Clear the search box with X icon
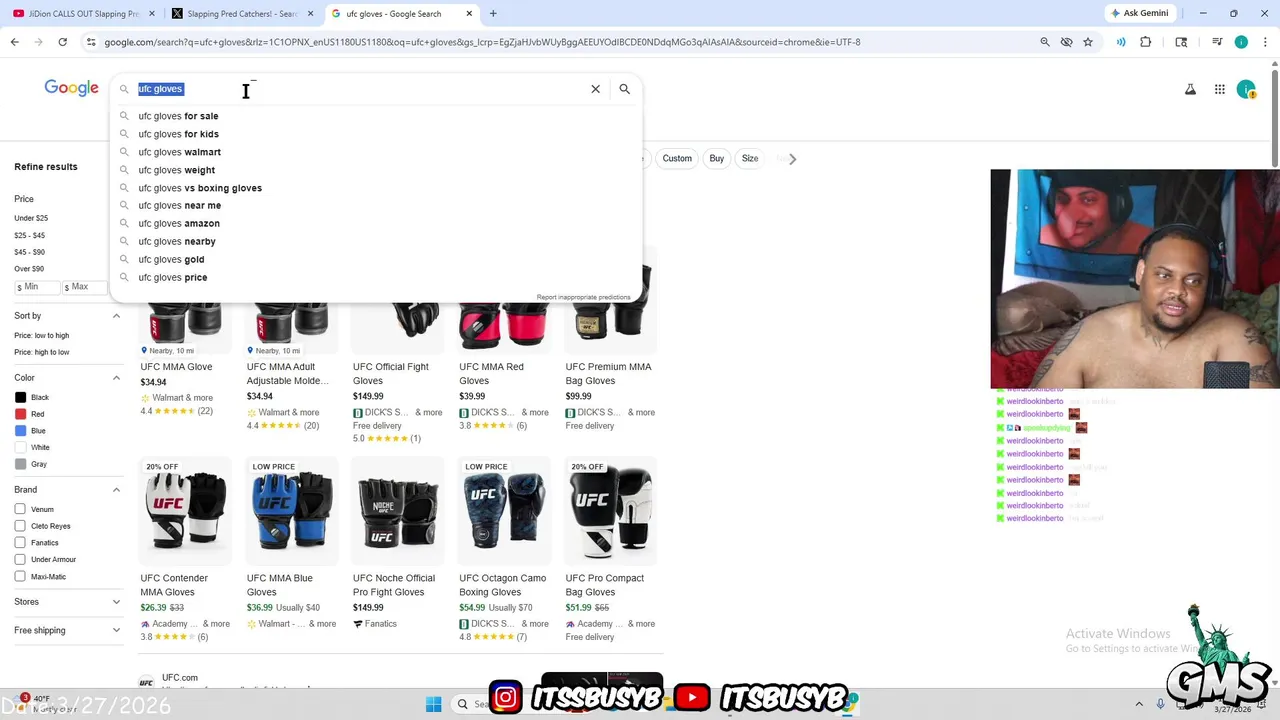Viewport: 1280px width, 720px height. click(x=595, y=89)
